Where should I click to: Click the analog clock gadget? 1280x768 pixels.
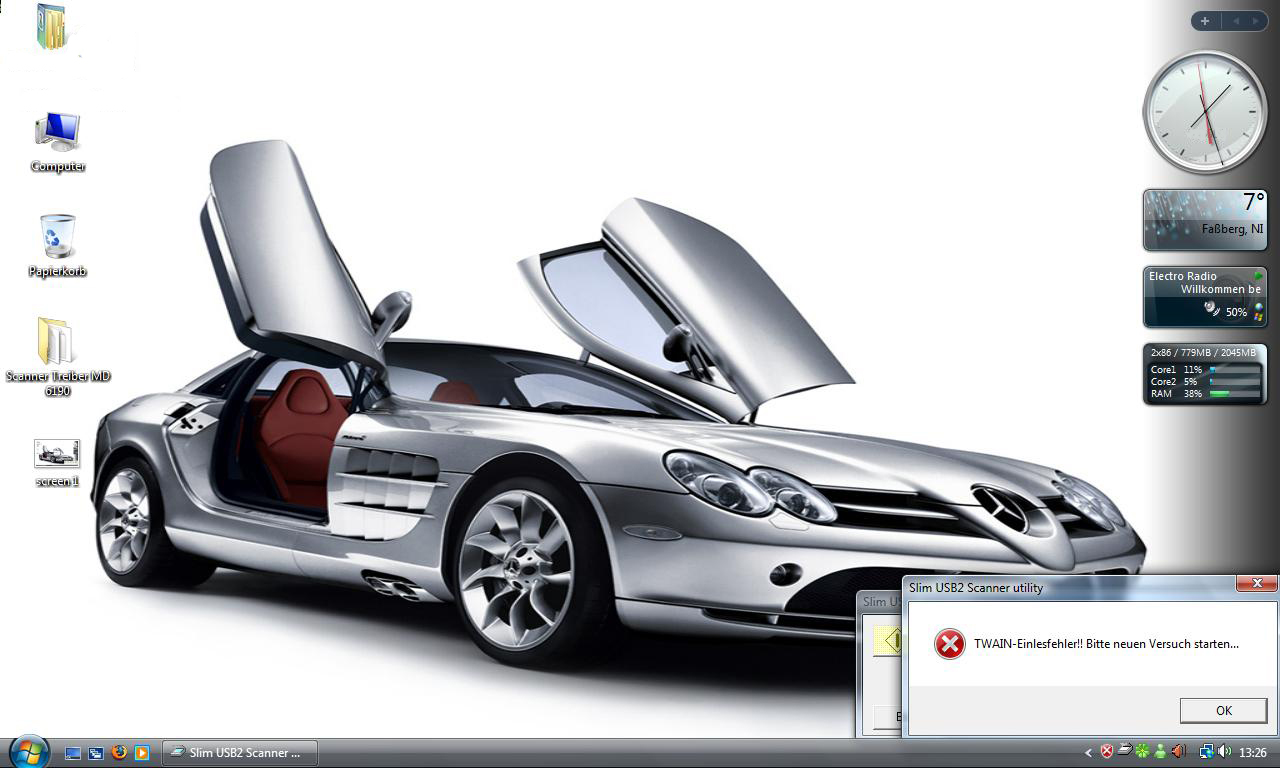click(1205, 112)
